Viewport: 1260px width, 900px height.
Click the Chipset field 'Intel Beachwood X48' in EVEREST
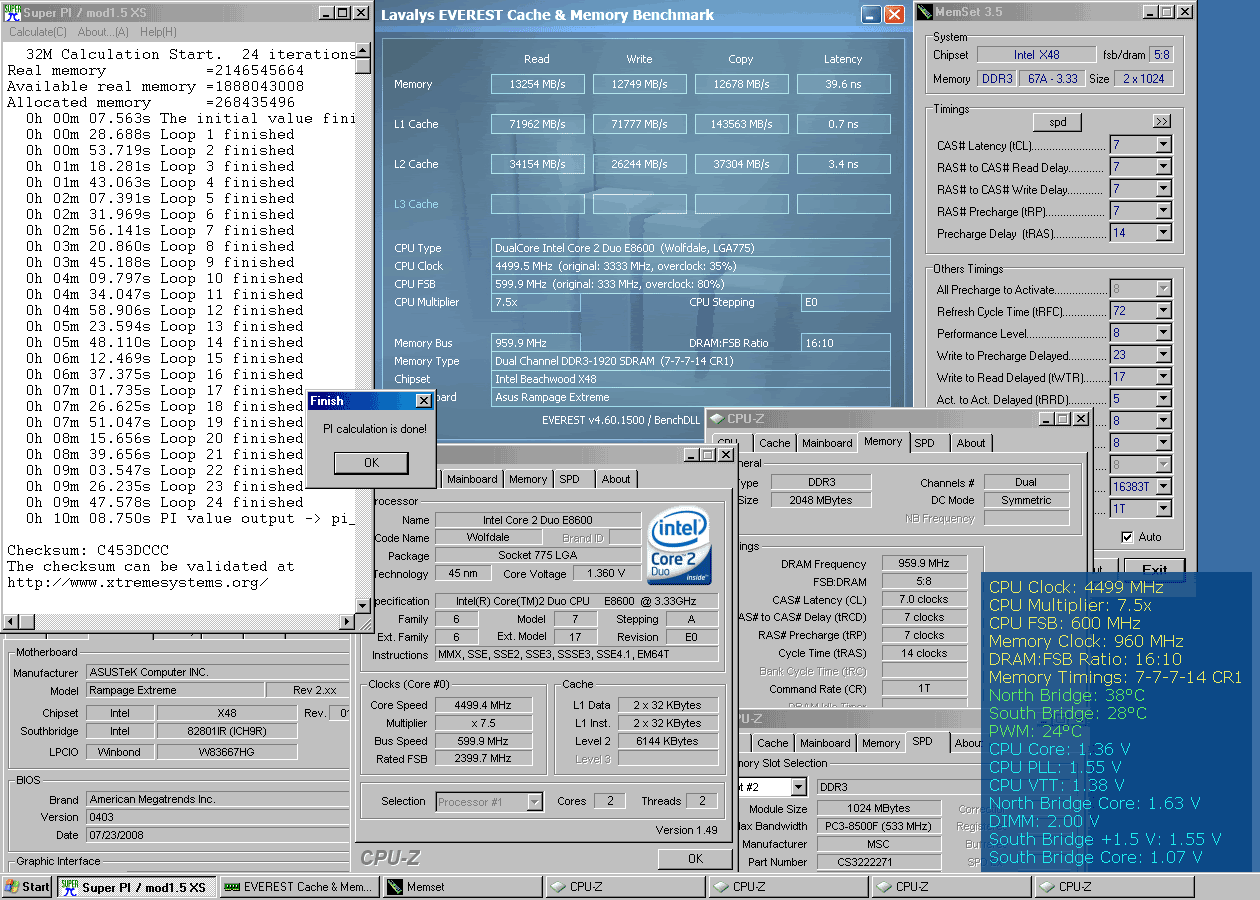tap(690, 380)
